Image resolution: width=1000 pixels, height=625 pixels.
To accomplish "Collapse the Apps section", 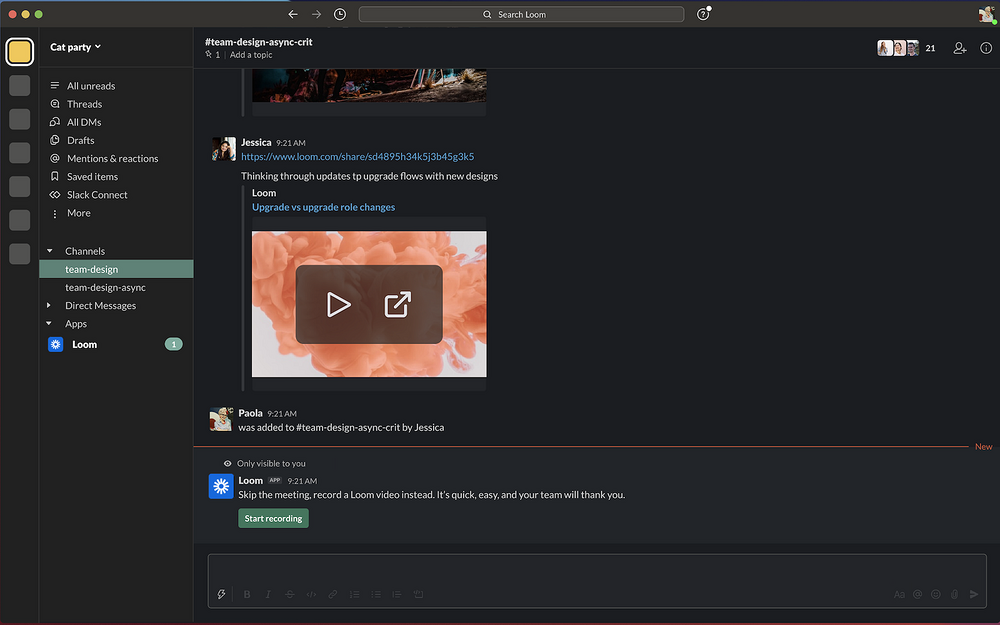I will [49, 323].
